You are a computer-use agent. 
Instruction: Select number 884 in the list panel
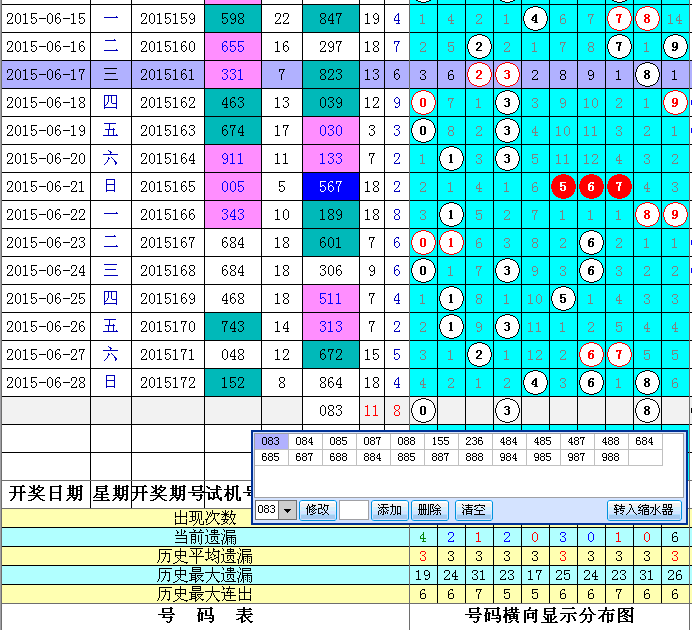(x=373, y=458)
